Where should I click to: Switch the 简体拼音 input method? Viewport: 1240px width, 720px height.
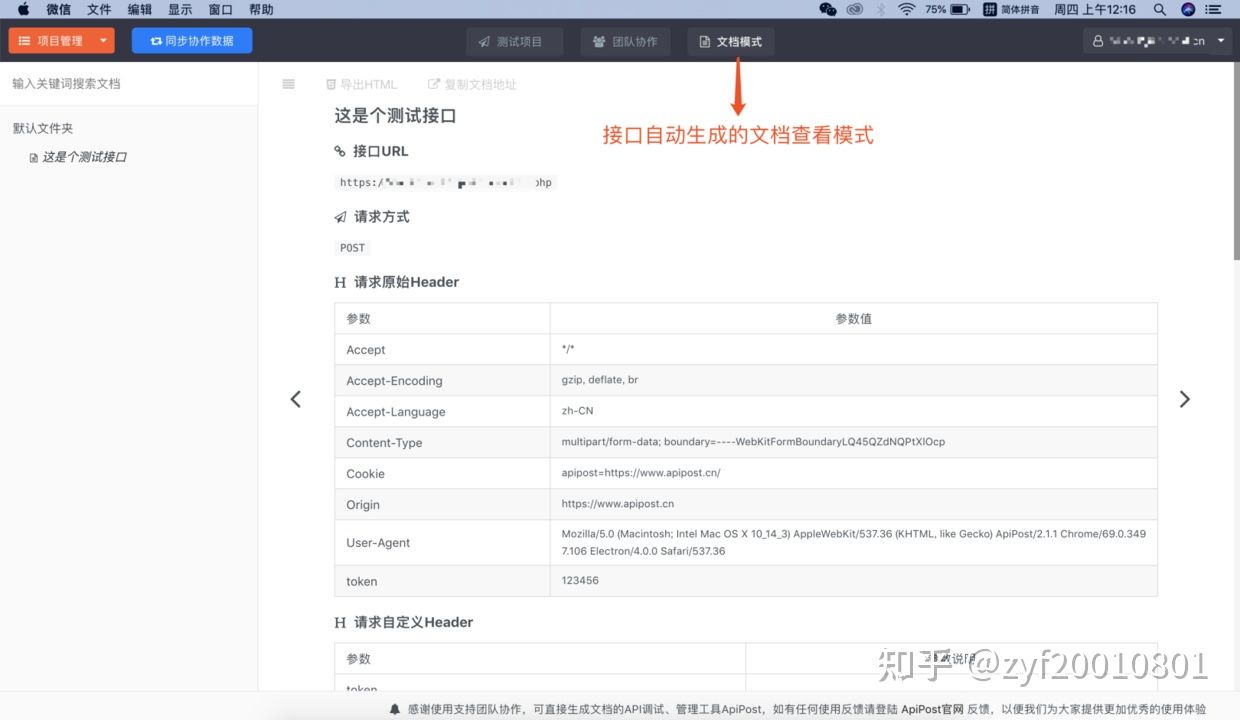click(x=1011, y=9)
